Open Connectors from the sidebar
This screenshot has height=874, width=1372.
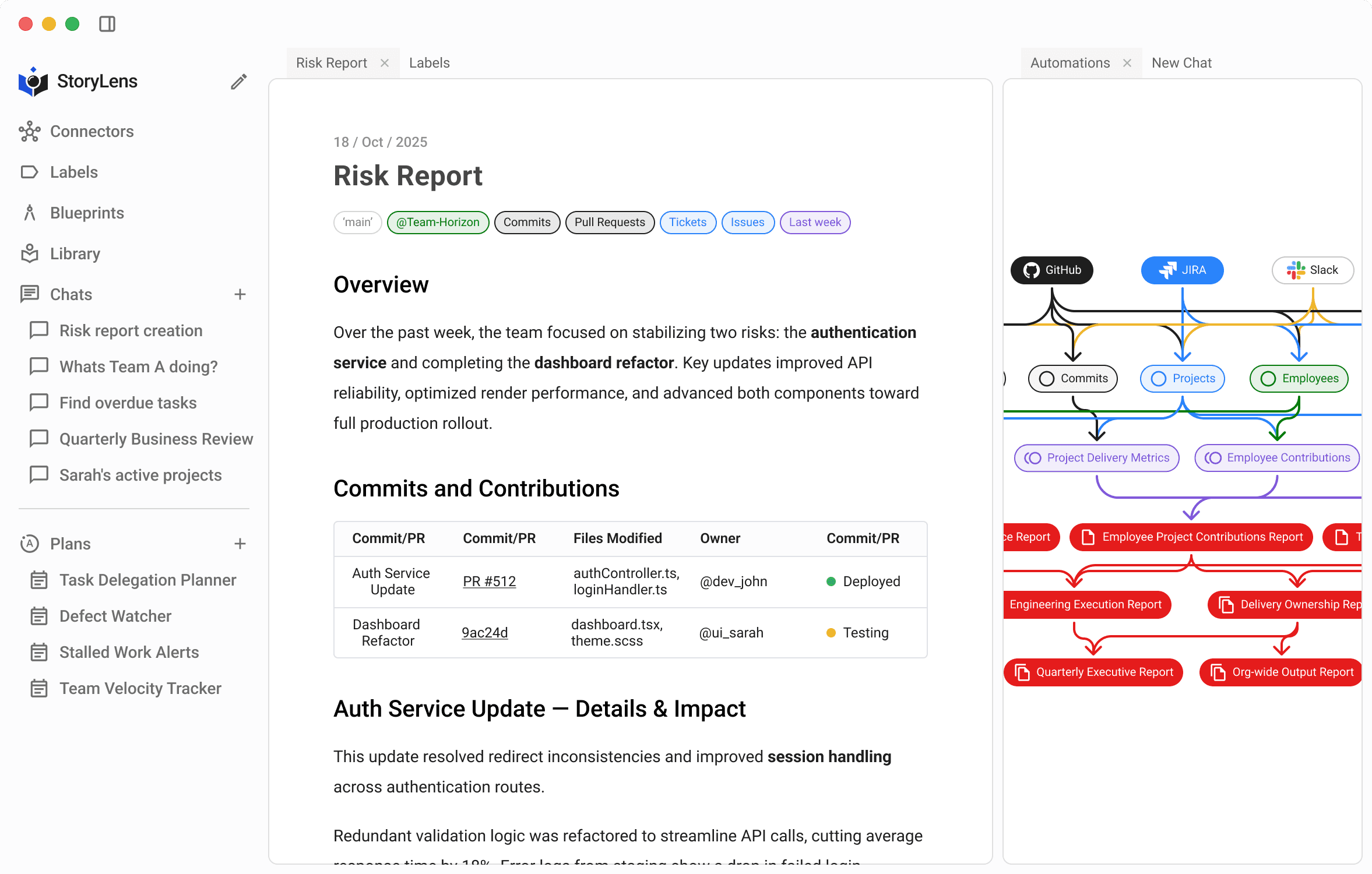click(92, 132)
